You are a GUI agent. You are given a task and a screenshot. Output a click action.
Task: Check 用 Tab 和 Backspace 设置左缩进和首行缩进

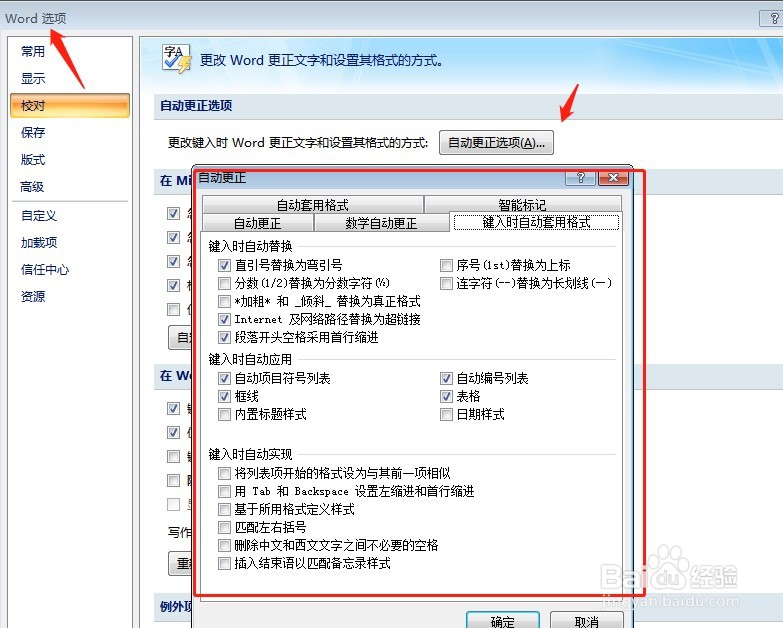pos(224,491)
